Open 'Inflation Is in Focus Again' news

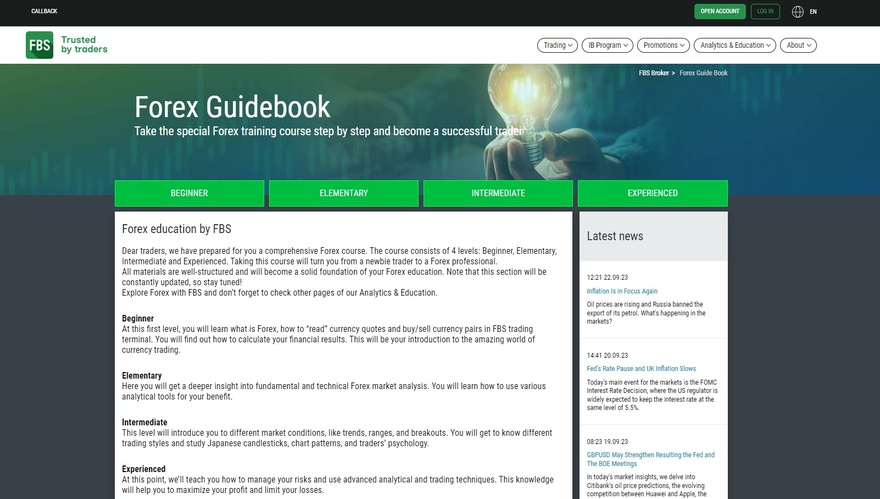pyautogui.click(x=622, y=291)
